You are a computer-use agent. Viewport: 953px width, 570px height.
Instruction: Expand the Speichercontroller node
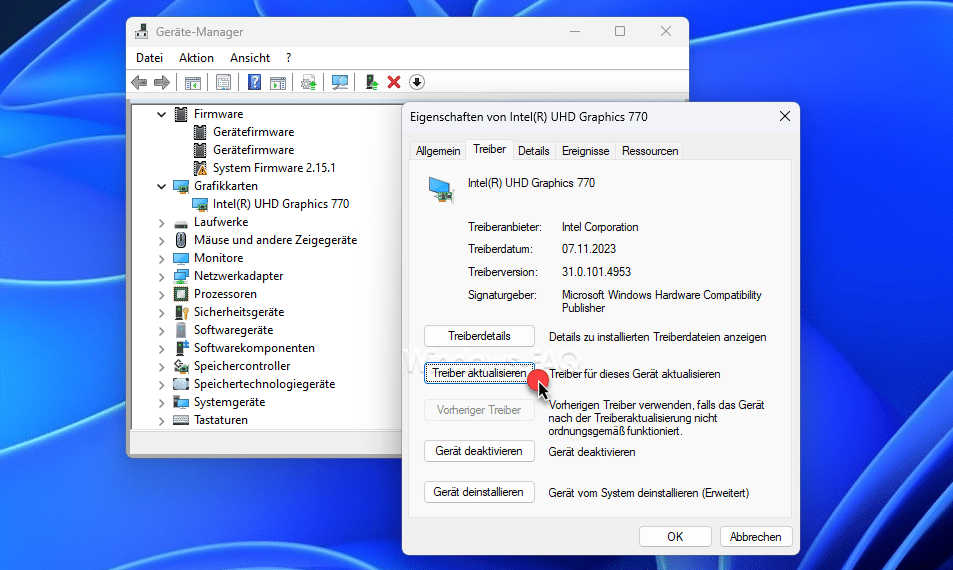tap(161, 367)
